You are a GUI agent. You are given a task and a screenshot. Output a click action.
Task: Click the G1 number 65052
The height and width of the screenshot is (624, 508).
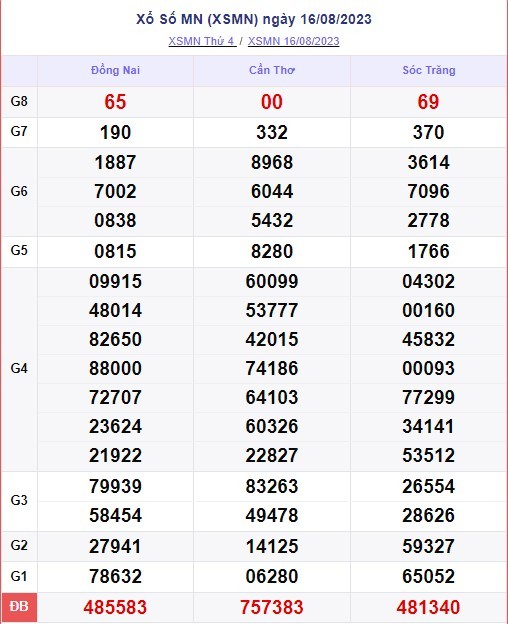click(x=428, y=577)
